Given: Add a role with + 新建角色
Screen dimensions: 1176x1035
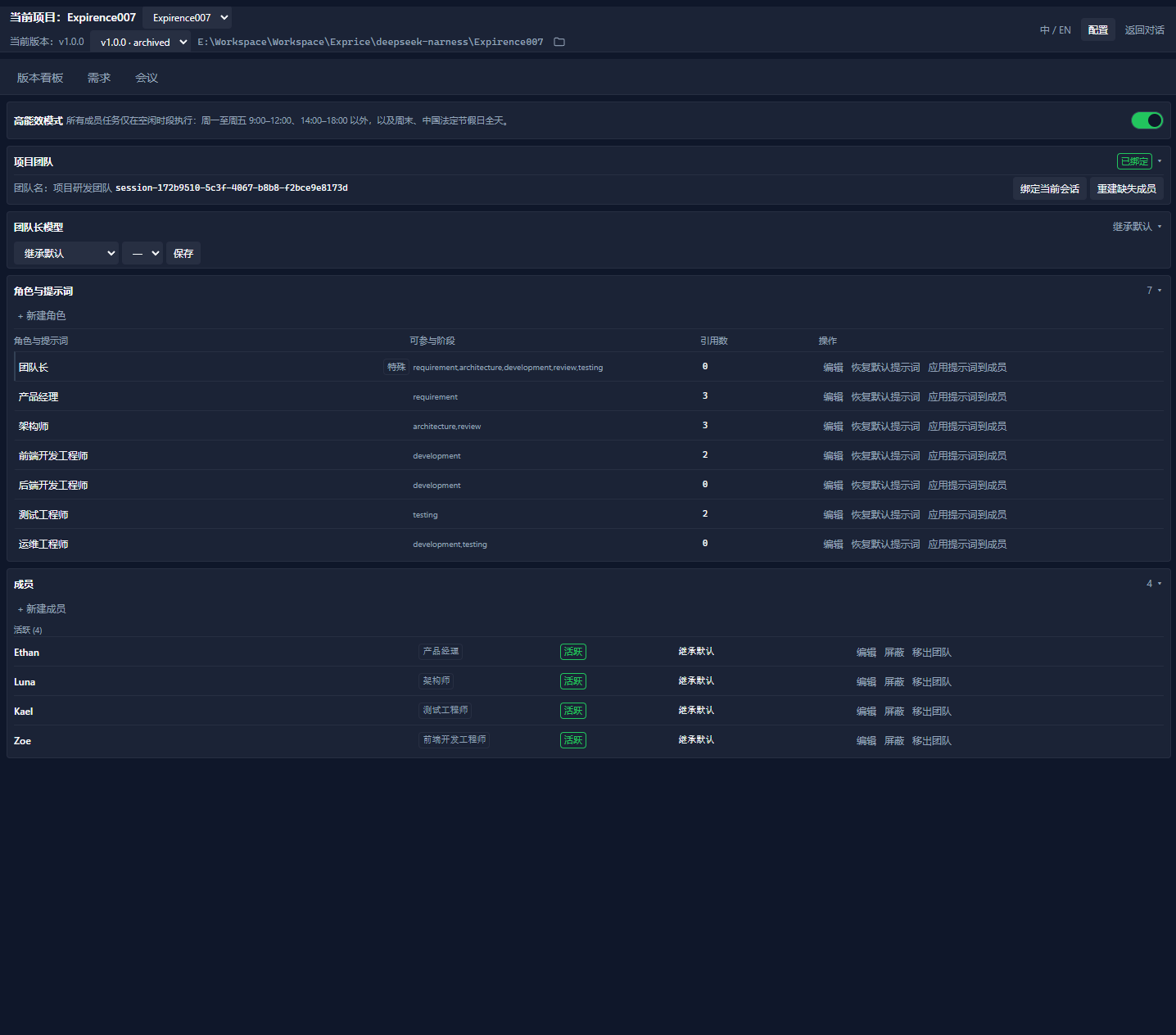Looking at the screenshot, I should [x=42, y=315].
